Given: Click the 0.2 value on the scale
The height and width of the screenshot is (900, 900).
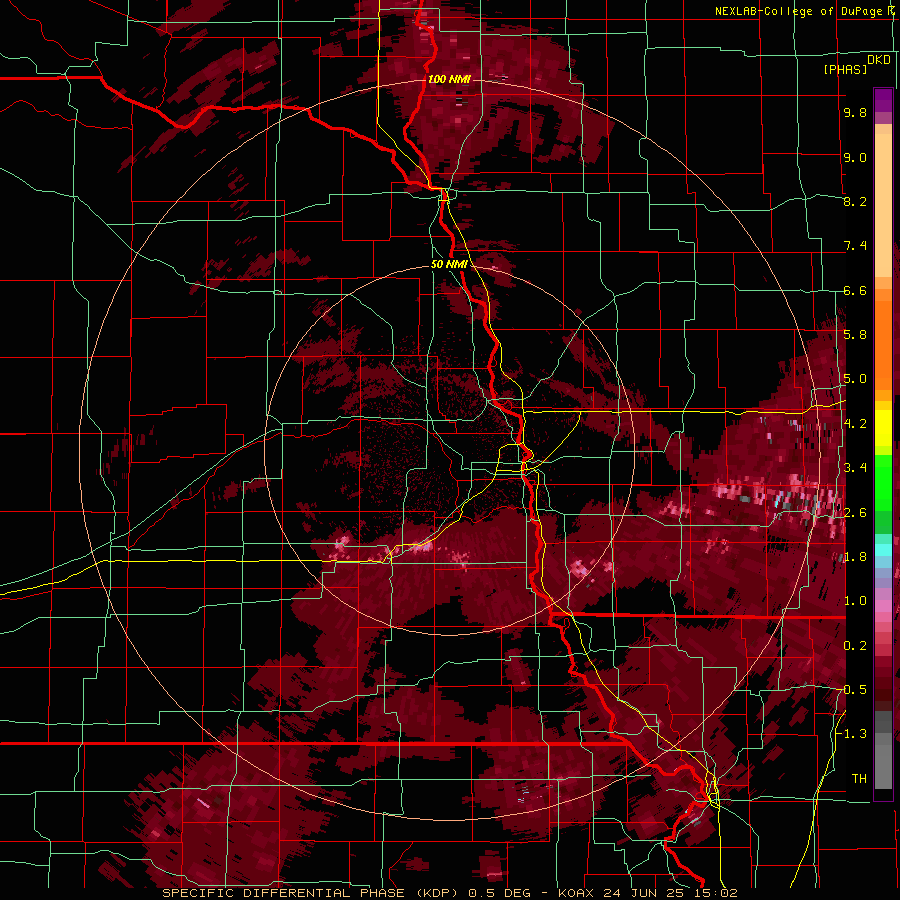Looking at the screenshot, I should (x=855, y=646).
